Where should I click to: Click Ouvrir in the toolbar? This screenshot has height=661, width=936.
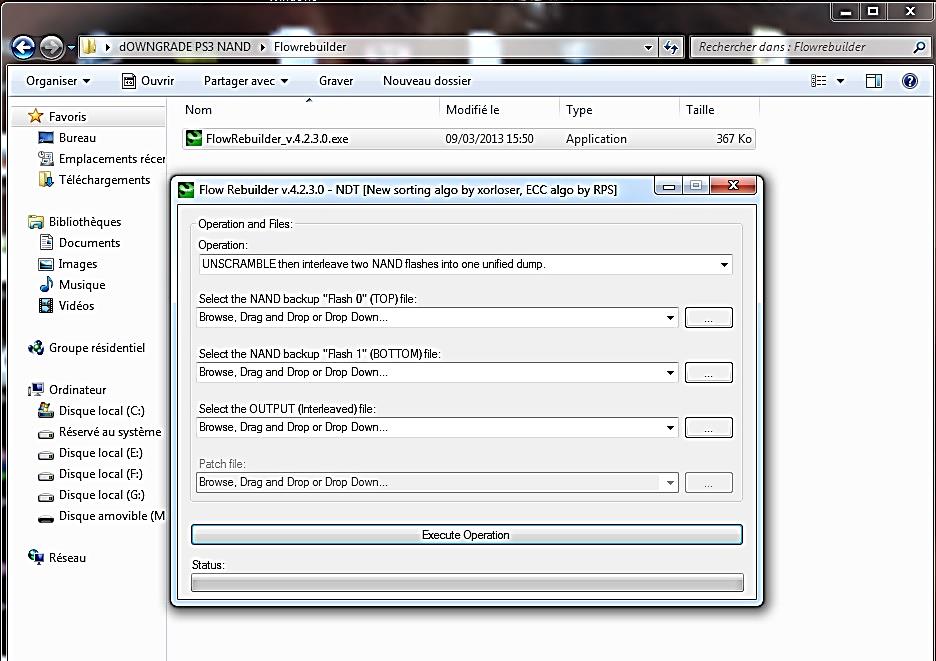148,81
